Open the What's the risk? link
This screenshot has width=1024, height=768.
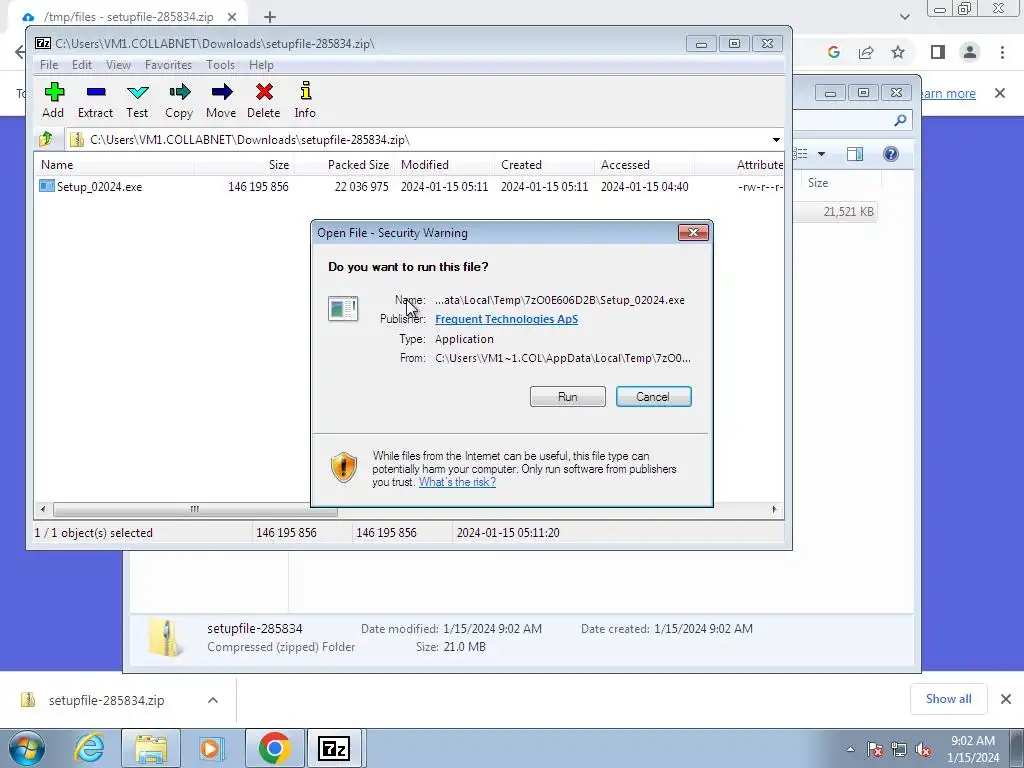[x=457, y=482]
